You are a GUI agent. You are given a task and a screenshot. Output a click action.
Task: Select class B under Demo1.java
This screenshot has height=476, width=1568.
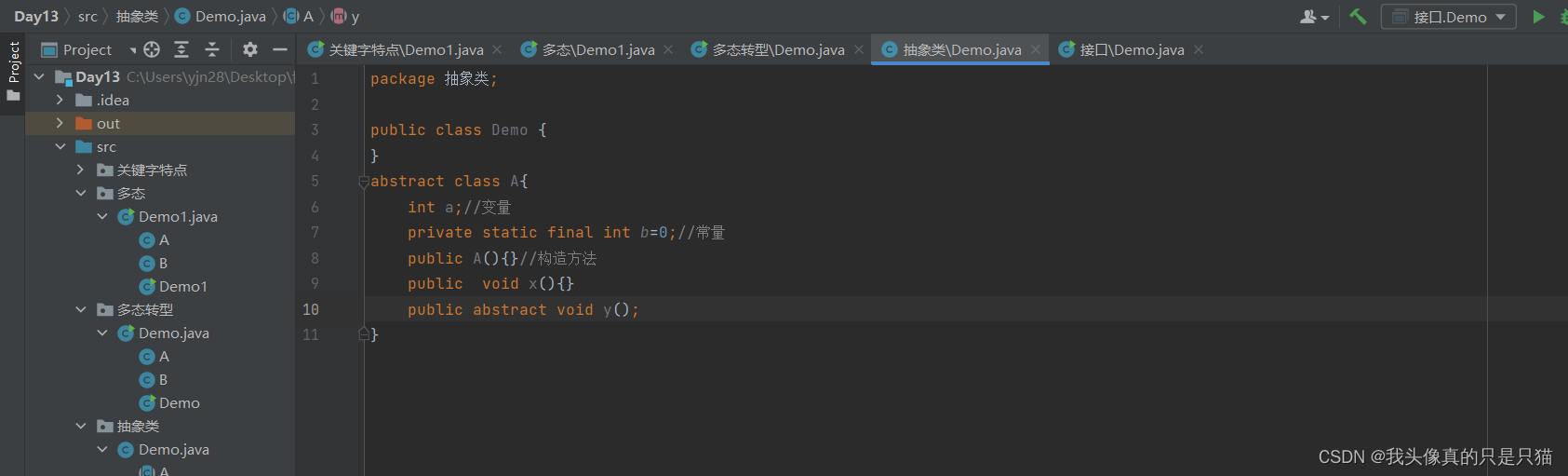tap(154, 263)
